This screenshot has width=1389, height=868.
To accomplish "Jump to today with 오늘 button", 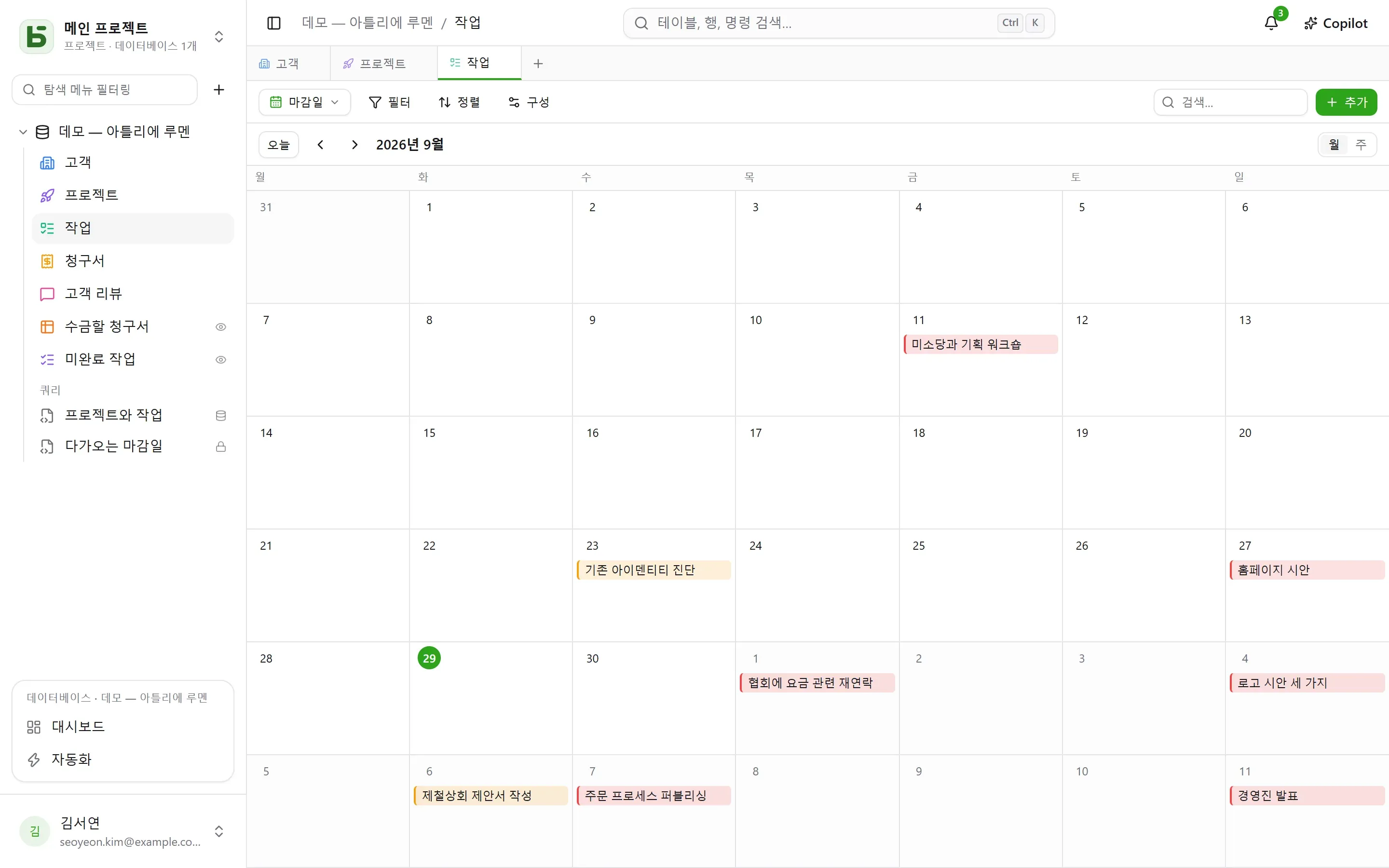I will point(278,145).
